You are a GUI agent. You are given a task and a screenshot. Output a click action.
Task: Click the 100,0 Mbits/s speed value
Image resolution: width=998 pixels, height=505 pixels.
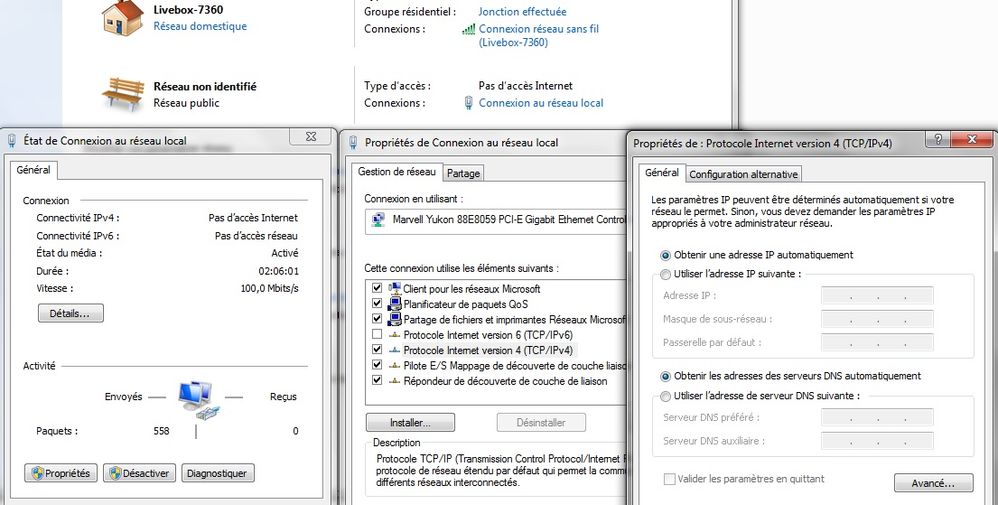pos(269,288)
